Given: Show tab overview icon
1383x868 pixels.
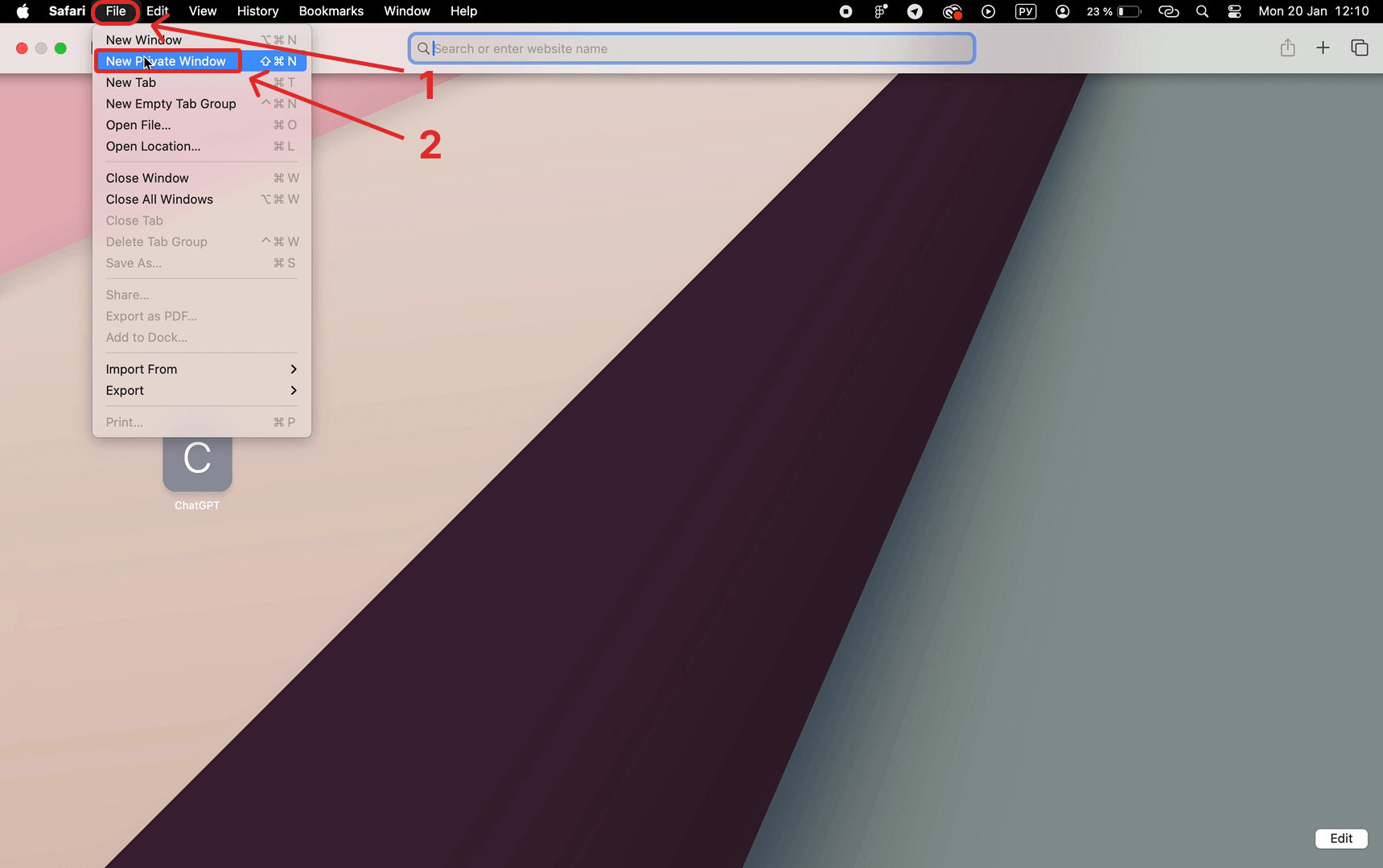Looking at the screenshot, I should coord(1360,48).
